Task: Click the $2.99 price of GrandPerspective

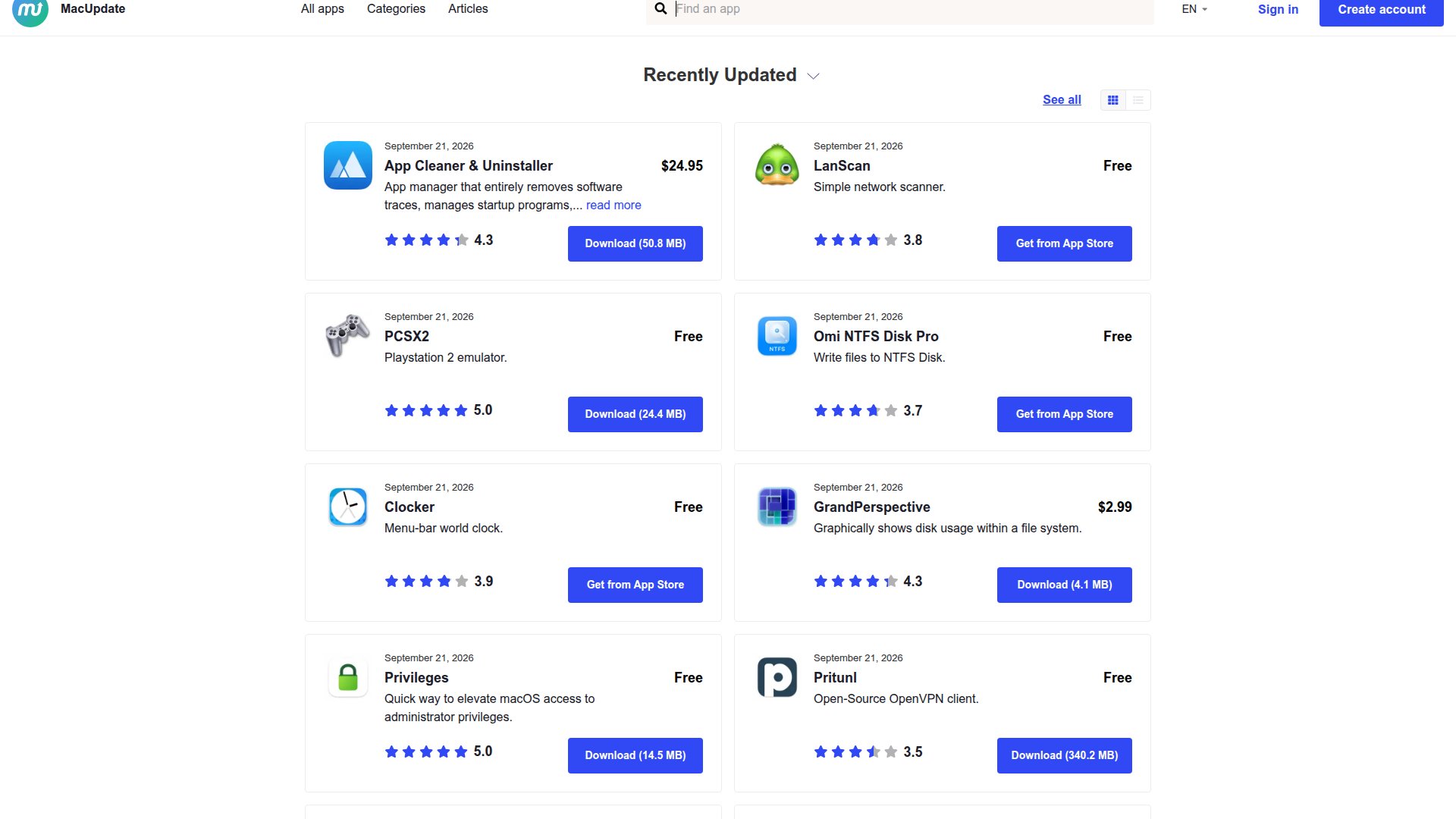Action: pyautogui.click(x=1115, y=507)
